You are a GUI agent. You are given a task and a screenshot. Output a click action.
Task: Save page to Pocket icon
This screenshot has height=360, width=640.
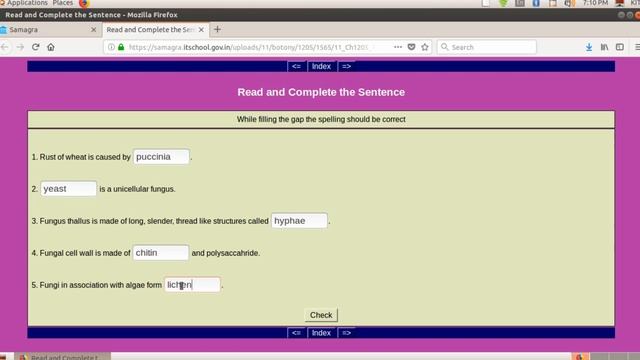coord(411,47)
